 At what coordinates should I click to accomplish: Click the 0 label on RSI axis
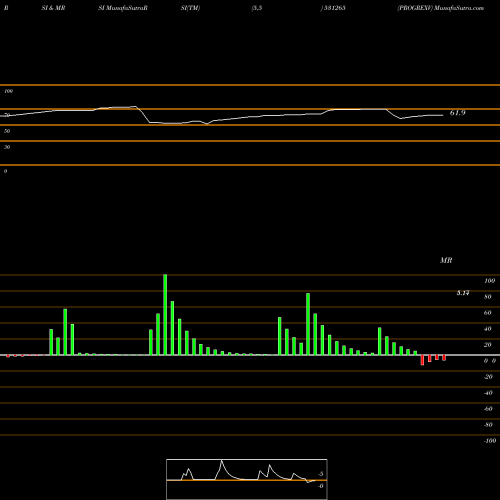5,171
